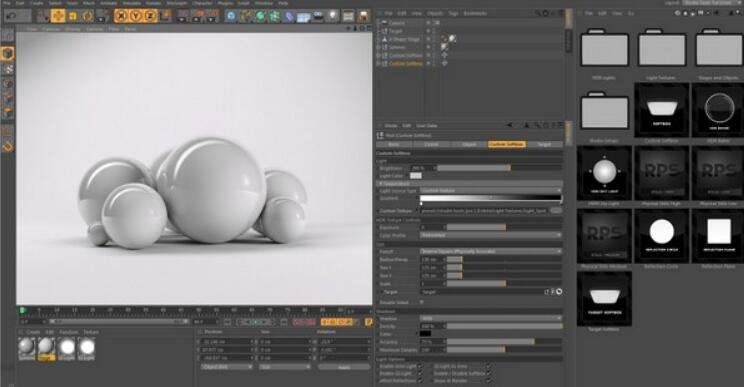This screenshot has width=744, height=387.
Task: Toggle the Affect Reflections checkbox
Action: [420, 380]
